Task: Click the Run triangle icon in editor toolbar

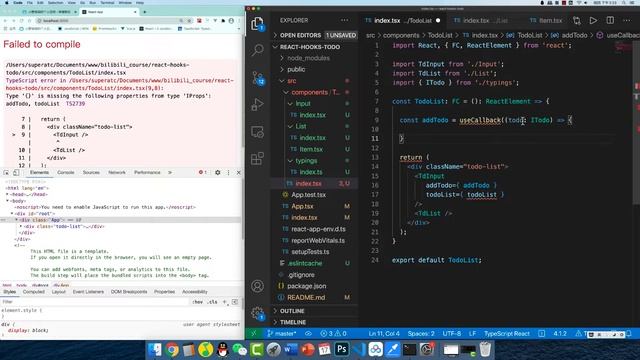Action: pos(593,20)
